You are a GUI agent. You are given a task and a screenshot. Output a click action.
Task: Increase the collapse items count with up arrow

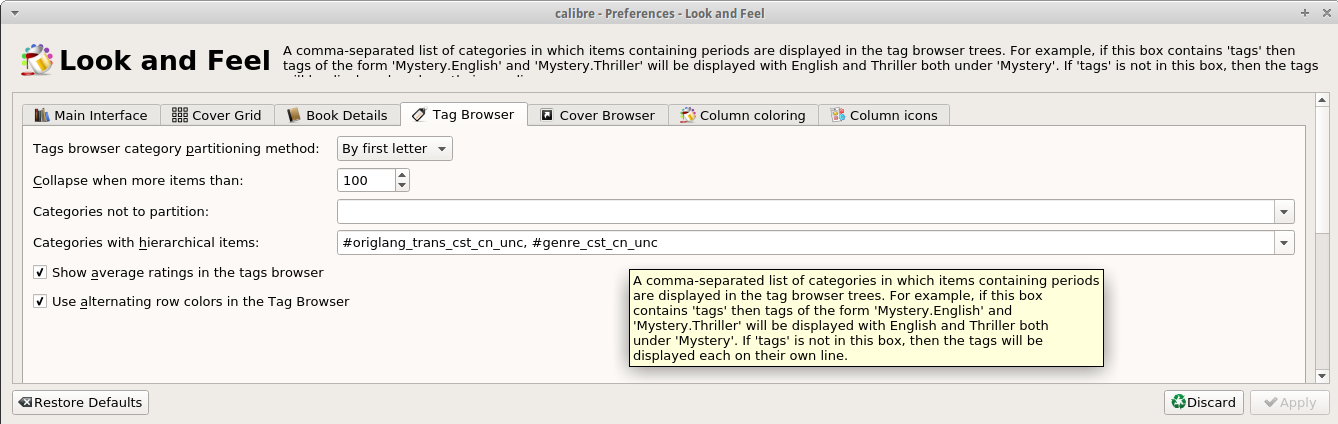pos(402,175)
